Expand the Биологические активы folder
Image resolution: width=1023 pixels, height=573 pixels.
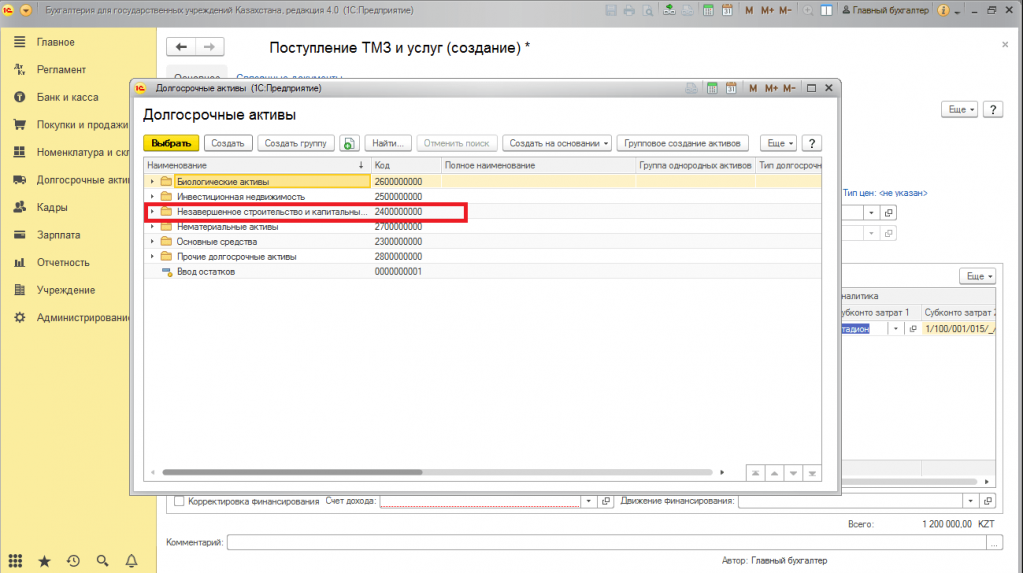[x=153, y=181]
